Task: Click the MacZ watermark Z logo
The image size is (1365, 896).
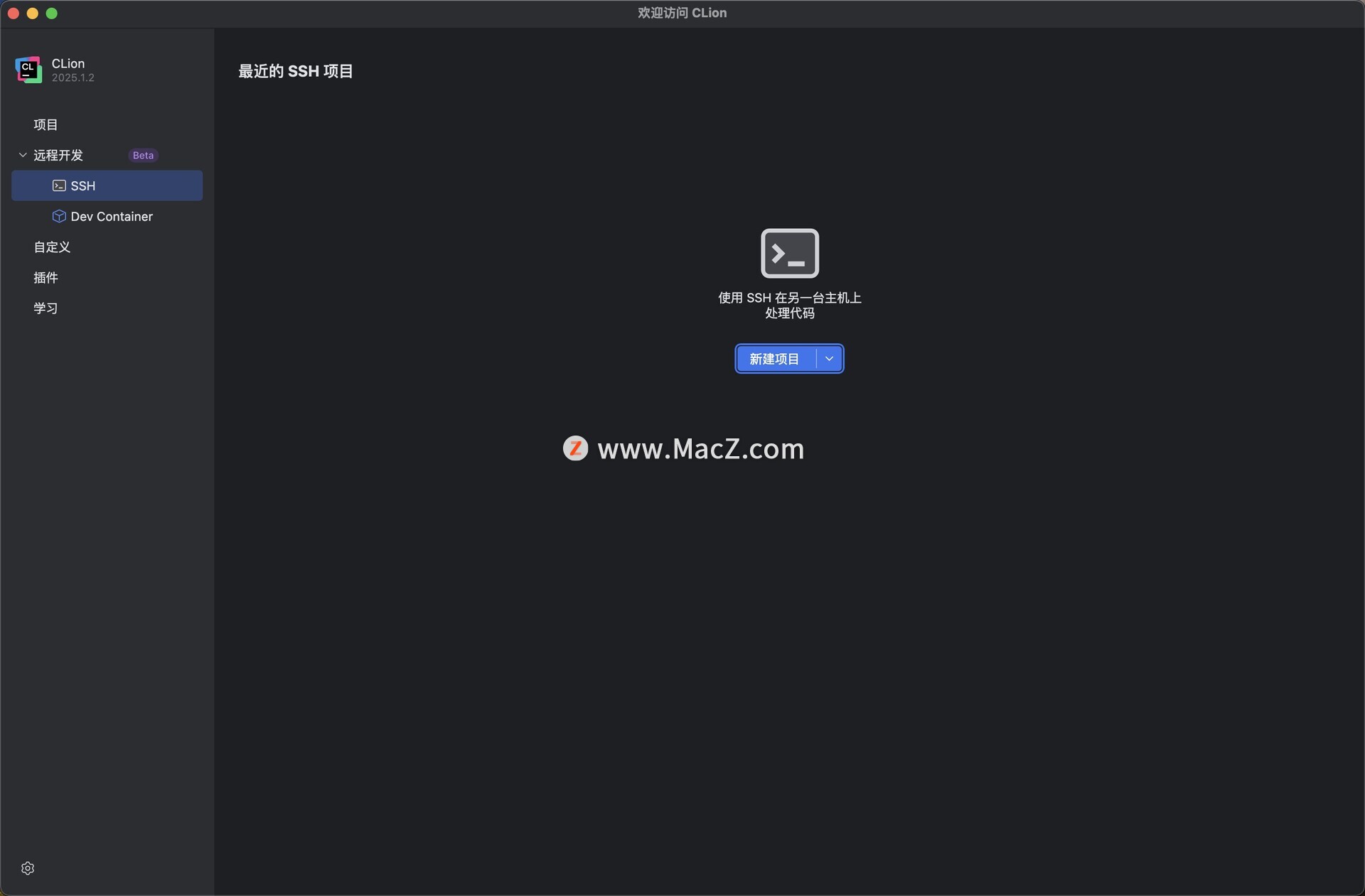Action: point(575,448)
